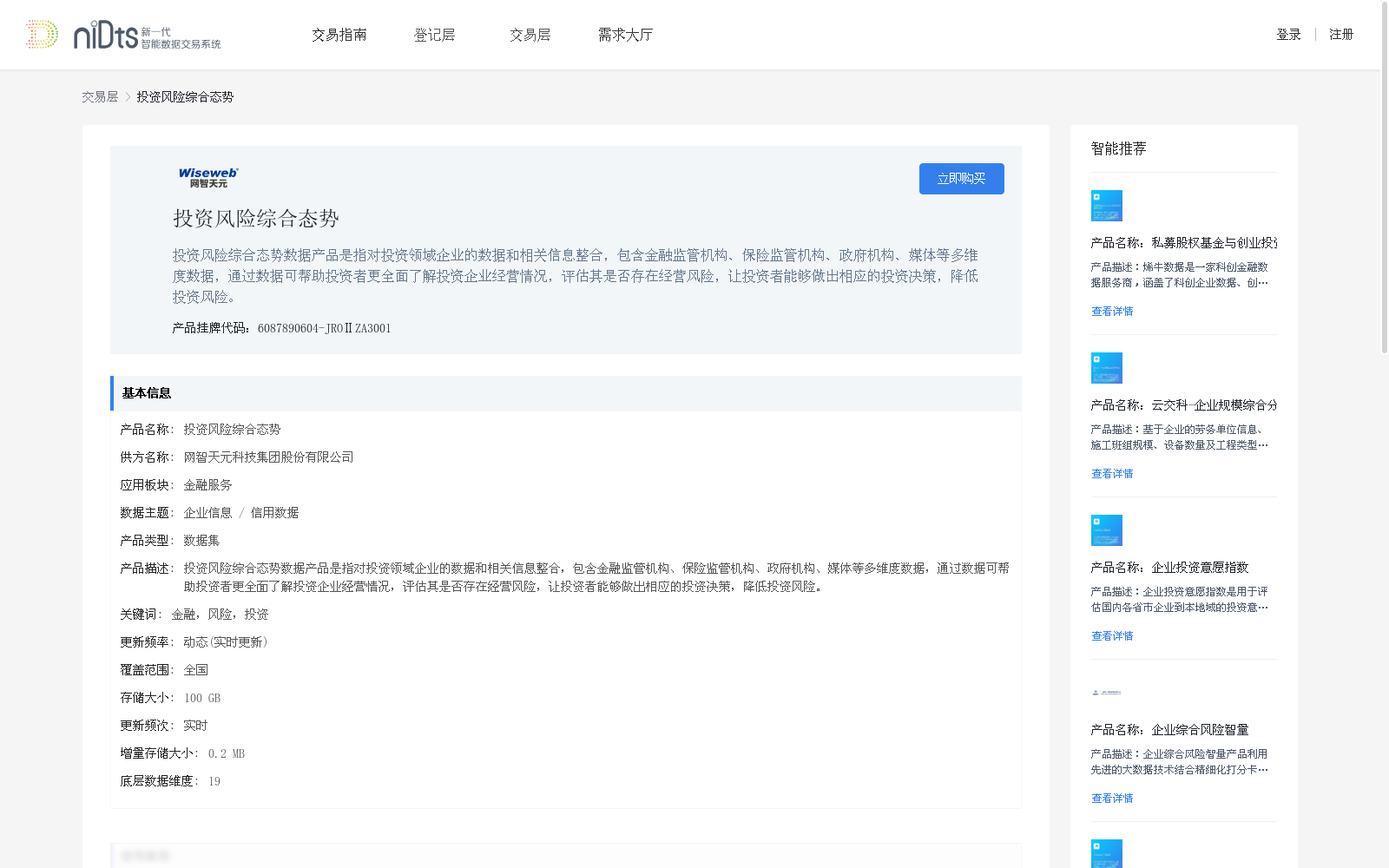
Task: Click the 0.2 MB incremental storage value
Action: [227, 753]
